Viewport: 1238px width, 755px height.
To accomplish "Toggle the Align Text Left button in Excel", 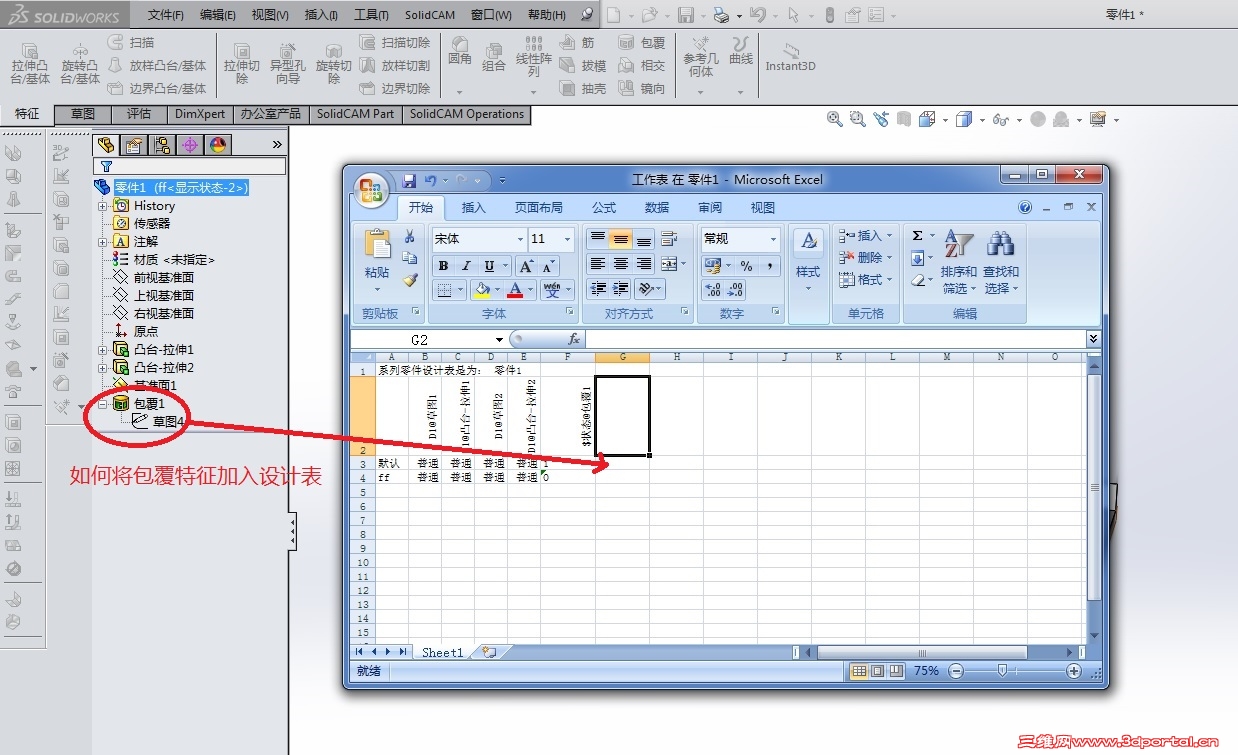I will click(x=598, y=264).
